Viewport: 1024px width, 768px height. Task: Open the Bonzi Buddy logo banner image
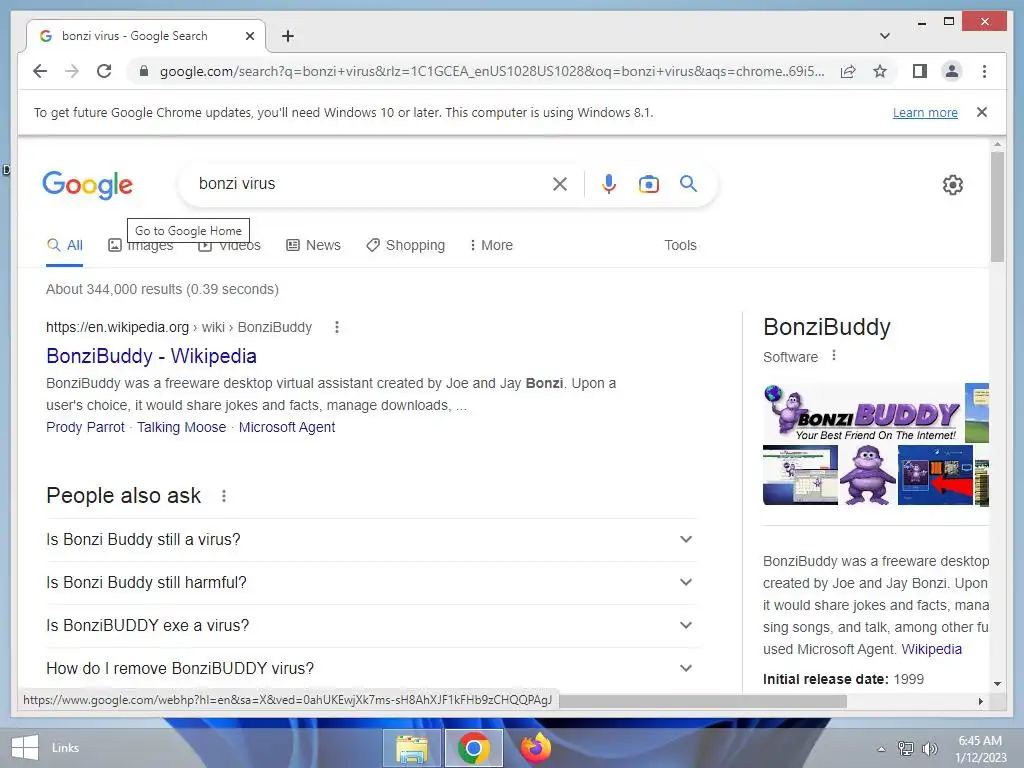click(863, 413)
